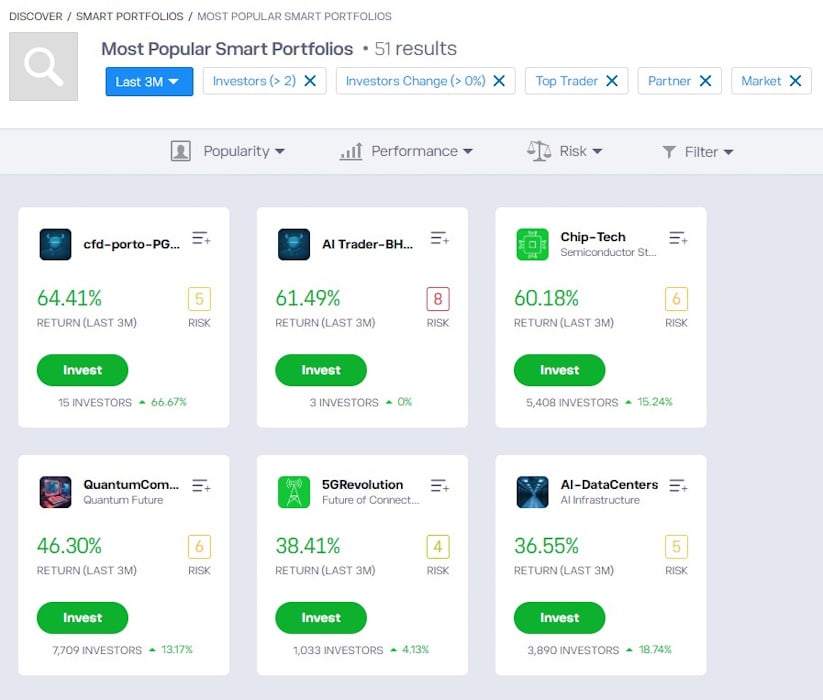This screenshot has height=700, width=823.
Task: Click risk score 6 on QuantumCom
Action: click(x=199, y=547)
